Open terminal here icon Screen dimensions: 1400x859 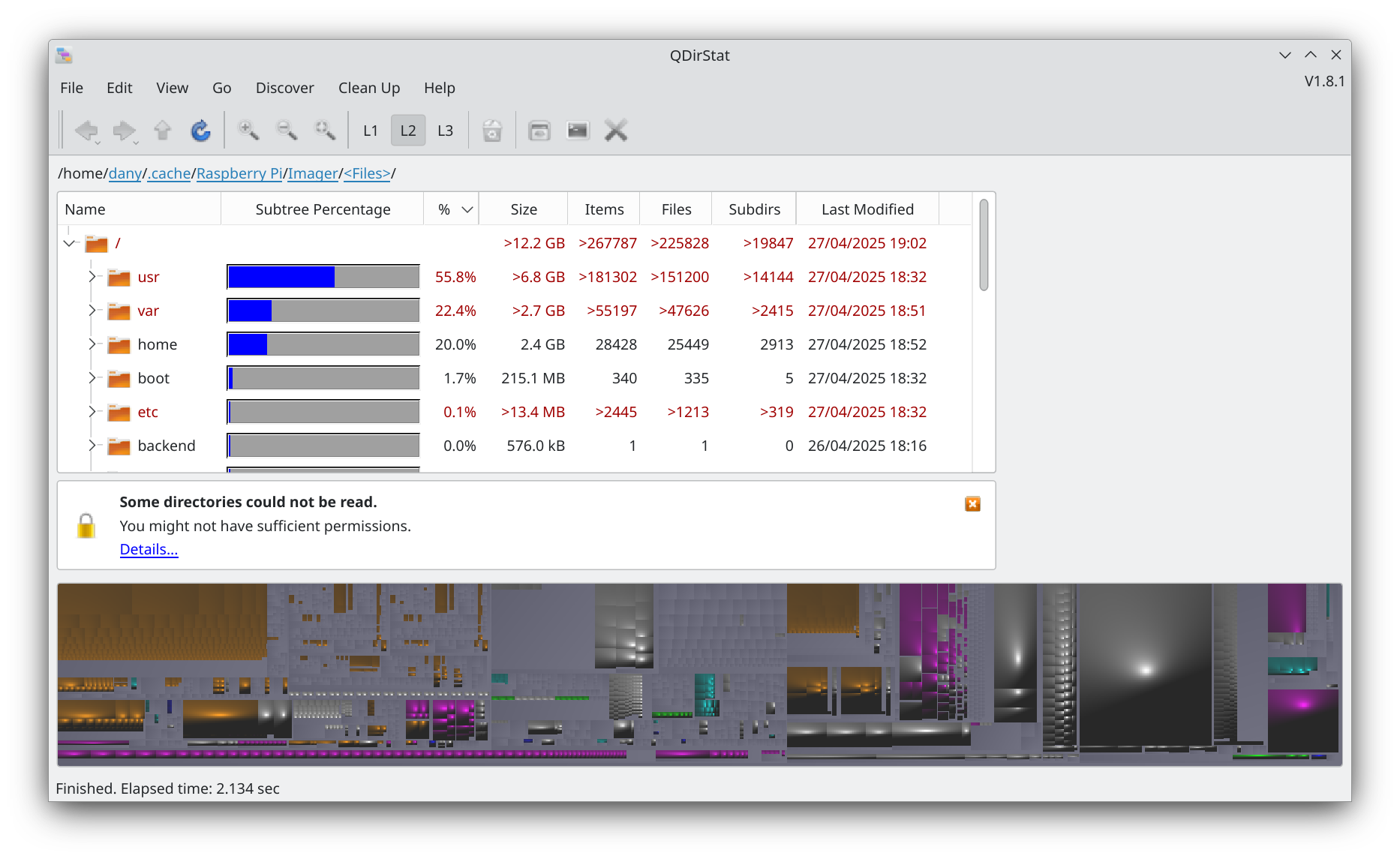[x=578, y=131]
